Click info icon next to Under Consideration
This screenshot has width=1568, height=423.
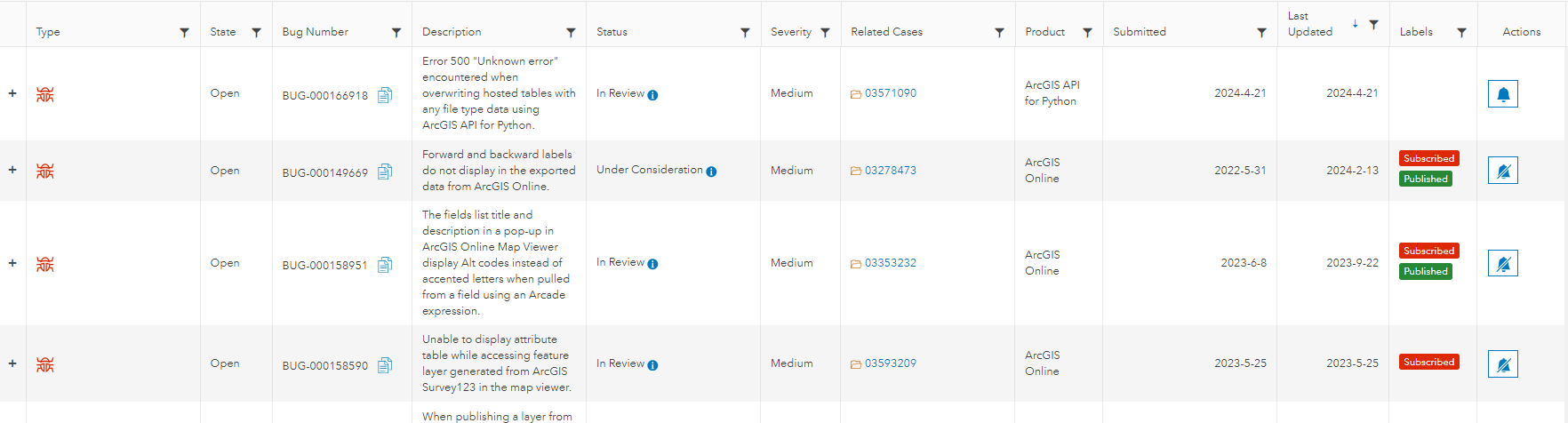711,172
